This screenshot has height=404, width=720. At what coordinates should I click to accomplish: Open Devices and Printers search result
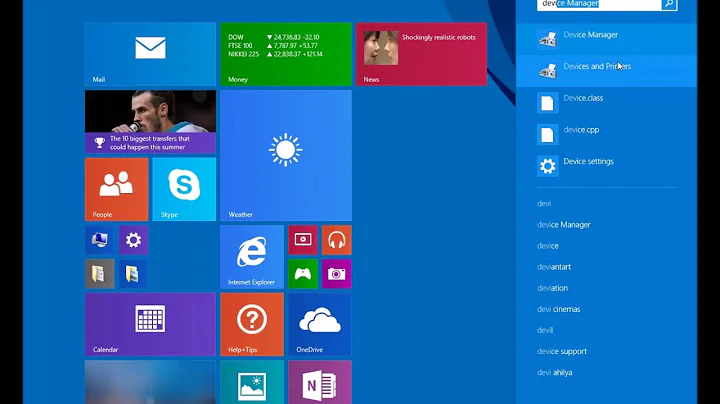point(606,71)
